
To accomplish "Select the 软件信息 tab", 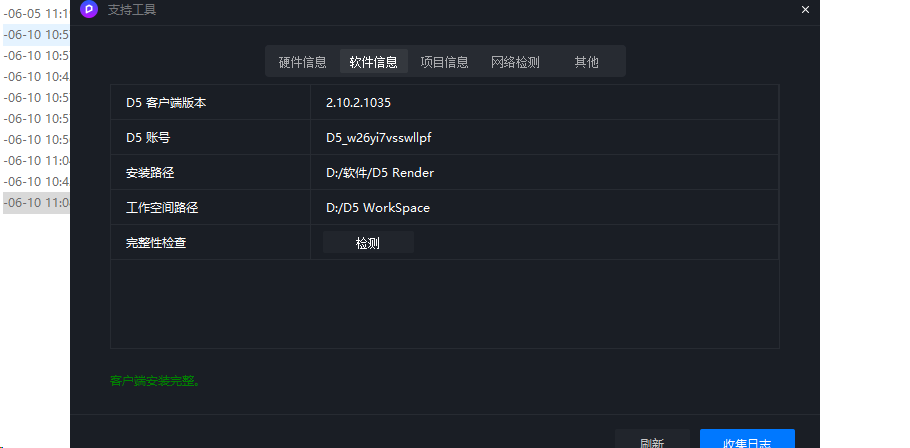I will click(x=373, y=62).
